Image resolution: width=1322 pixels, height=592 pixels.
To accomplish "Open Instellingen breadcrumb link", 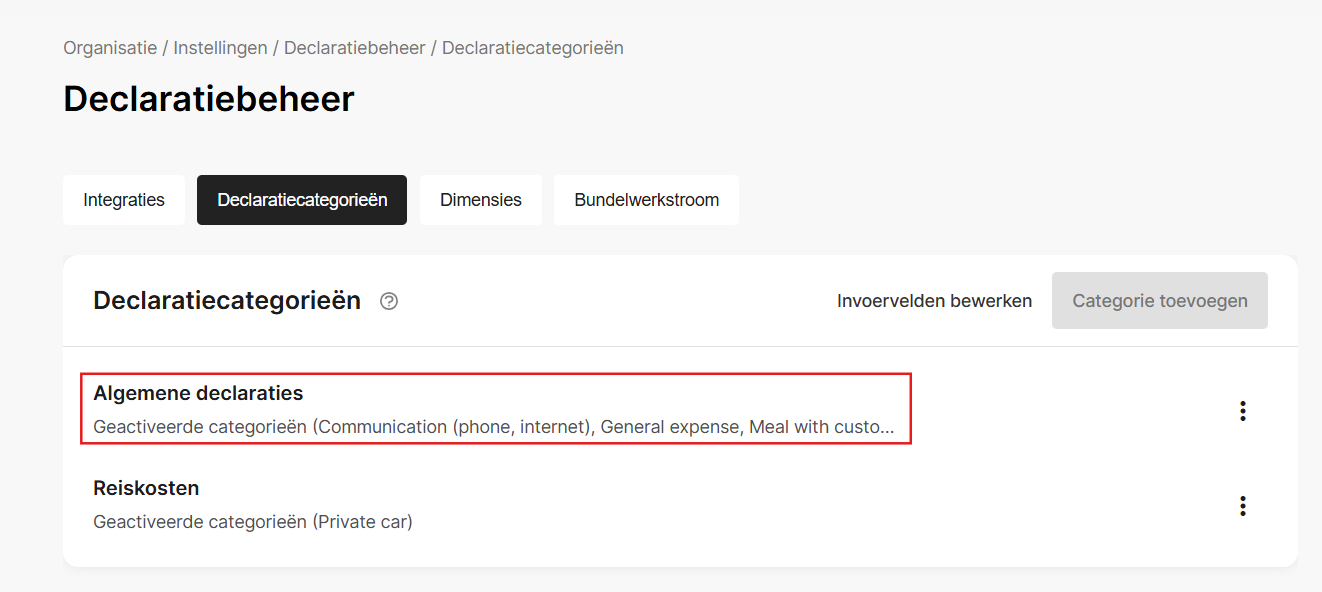I will click(220, 48).
